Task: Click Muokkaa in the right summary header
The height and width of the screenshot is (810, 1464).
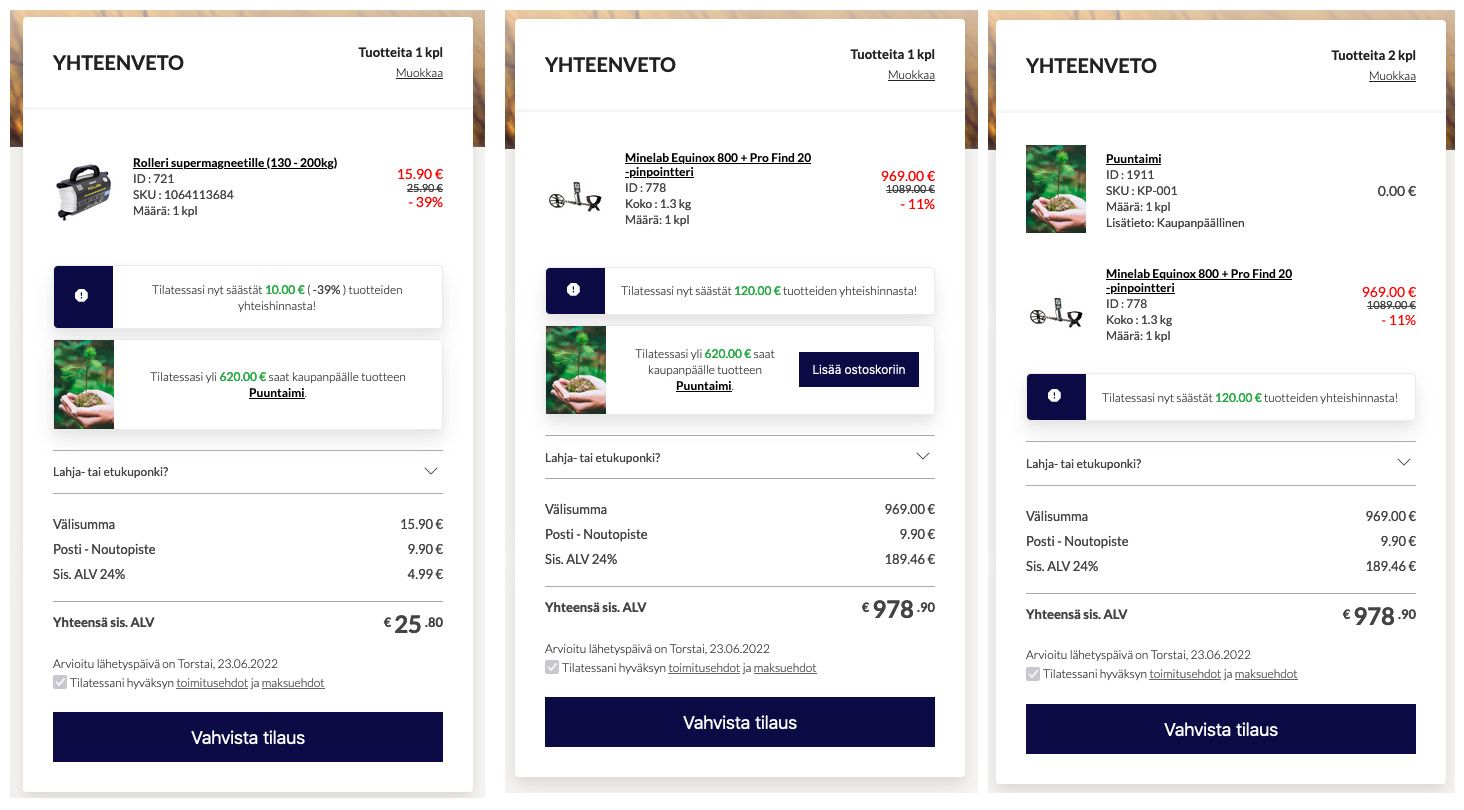Action: 1393,76
